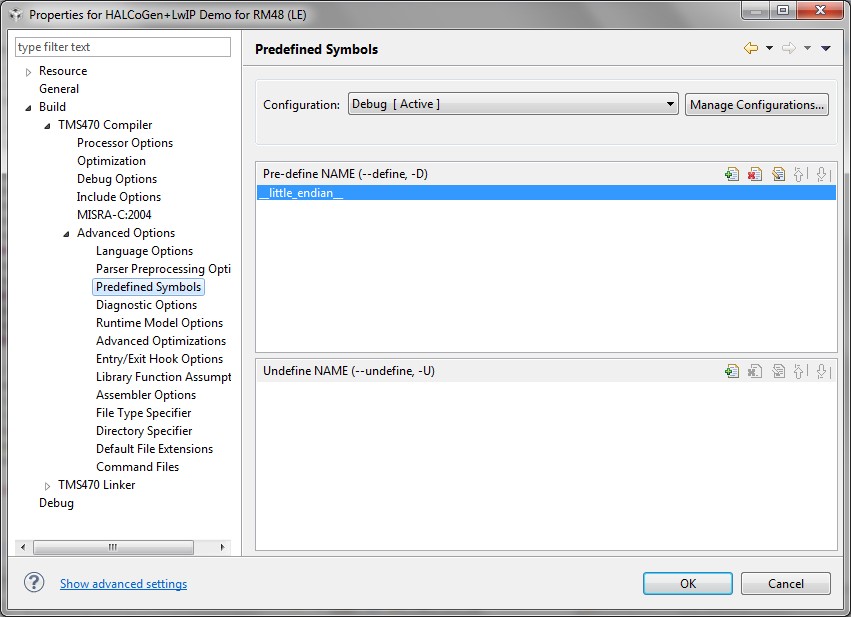Open the help question mark icon

34,583
